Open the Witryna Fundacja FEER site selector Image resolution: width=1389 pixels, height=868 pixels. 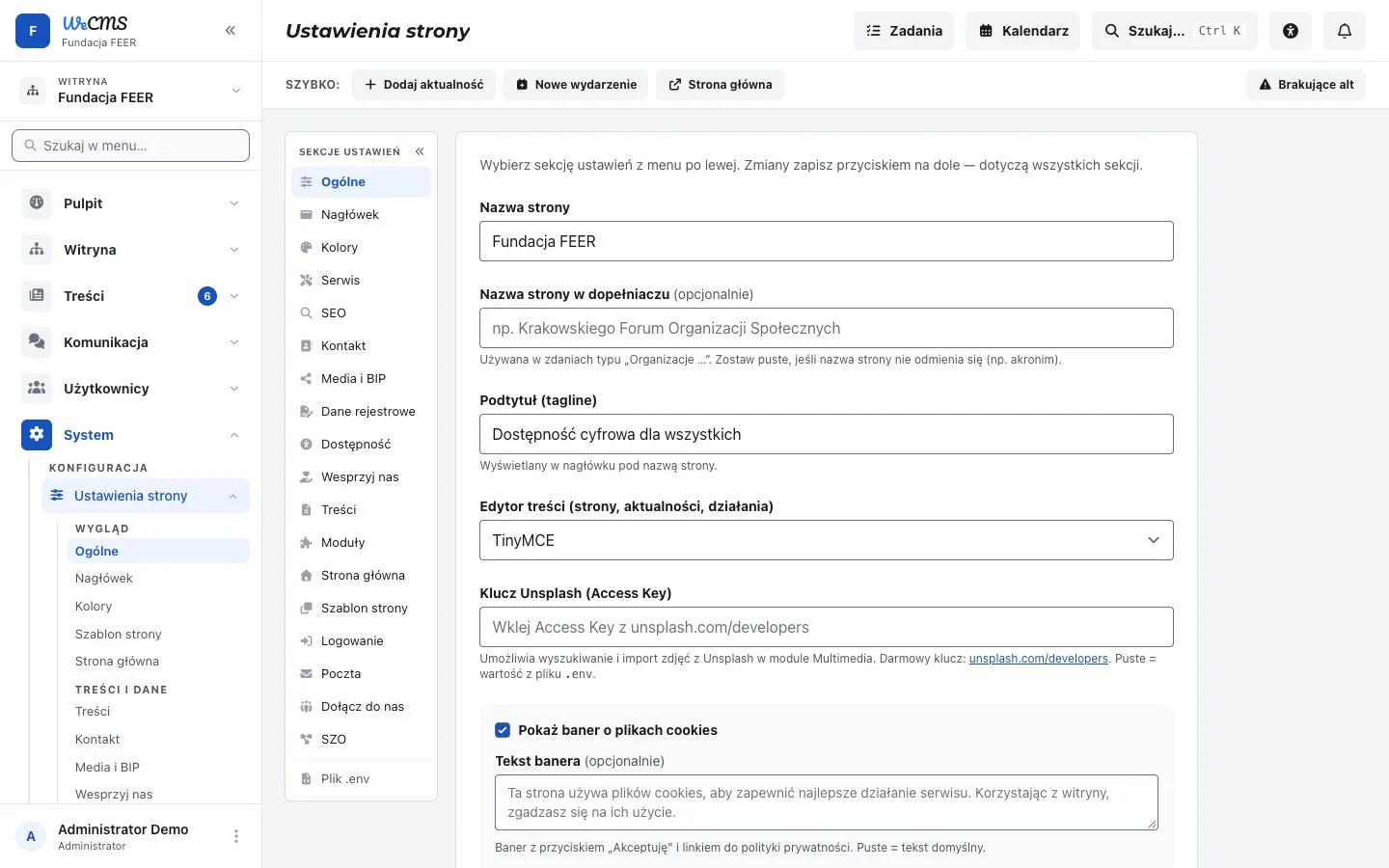click(x=131, y=91)
